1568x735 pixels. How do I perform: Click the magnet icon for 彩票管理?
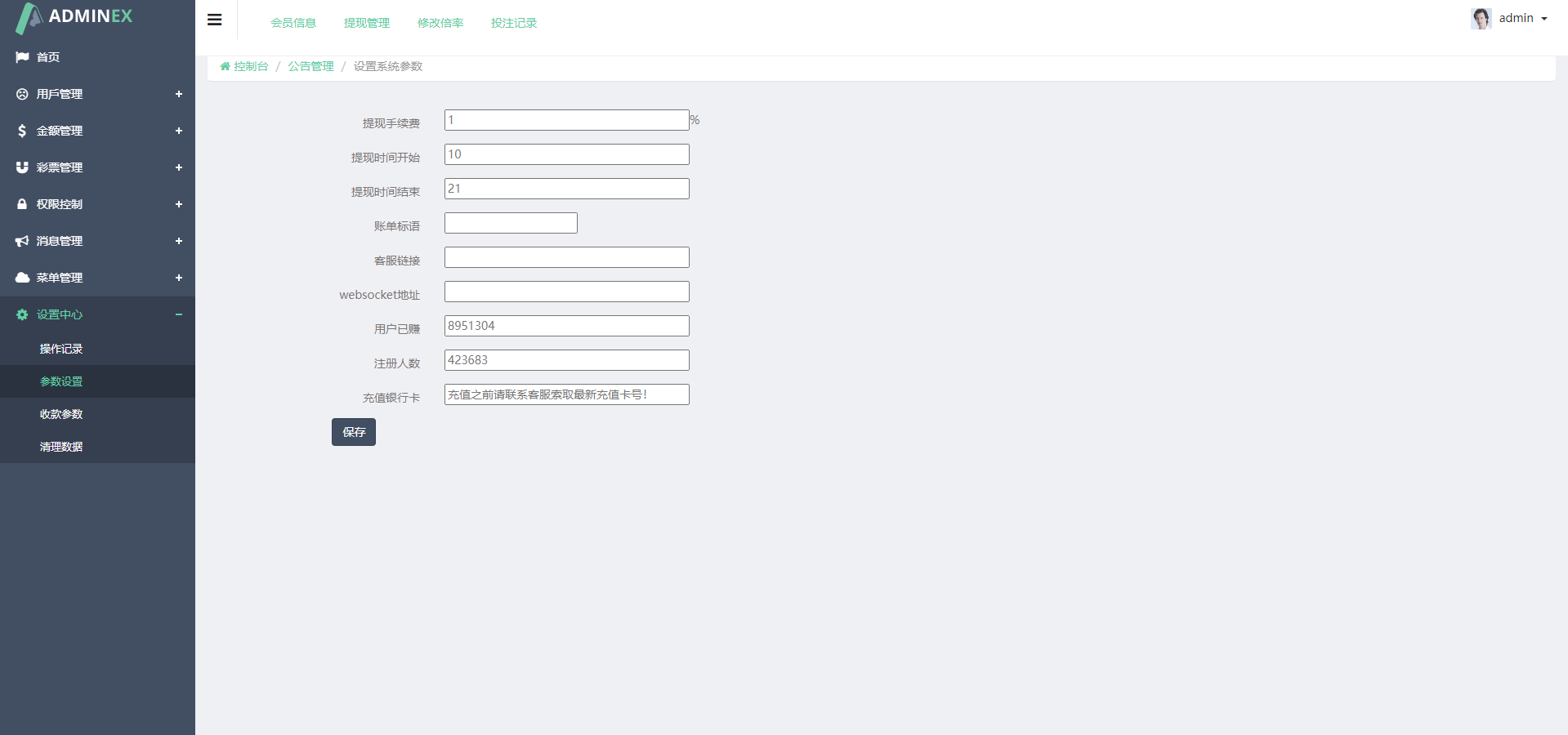click(x=22, y=167)
